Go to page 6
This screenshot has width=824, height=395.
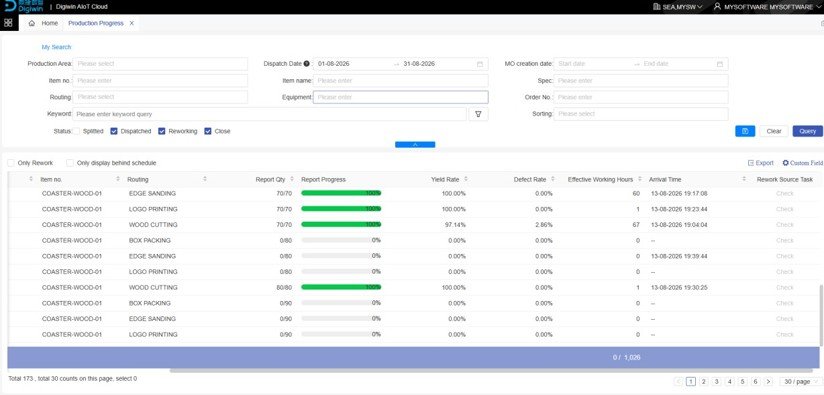coord(756,382)
